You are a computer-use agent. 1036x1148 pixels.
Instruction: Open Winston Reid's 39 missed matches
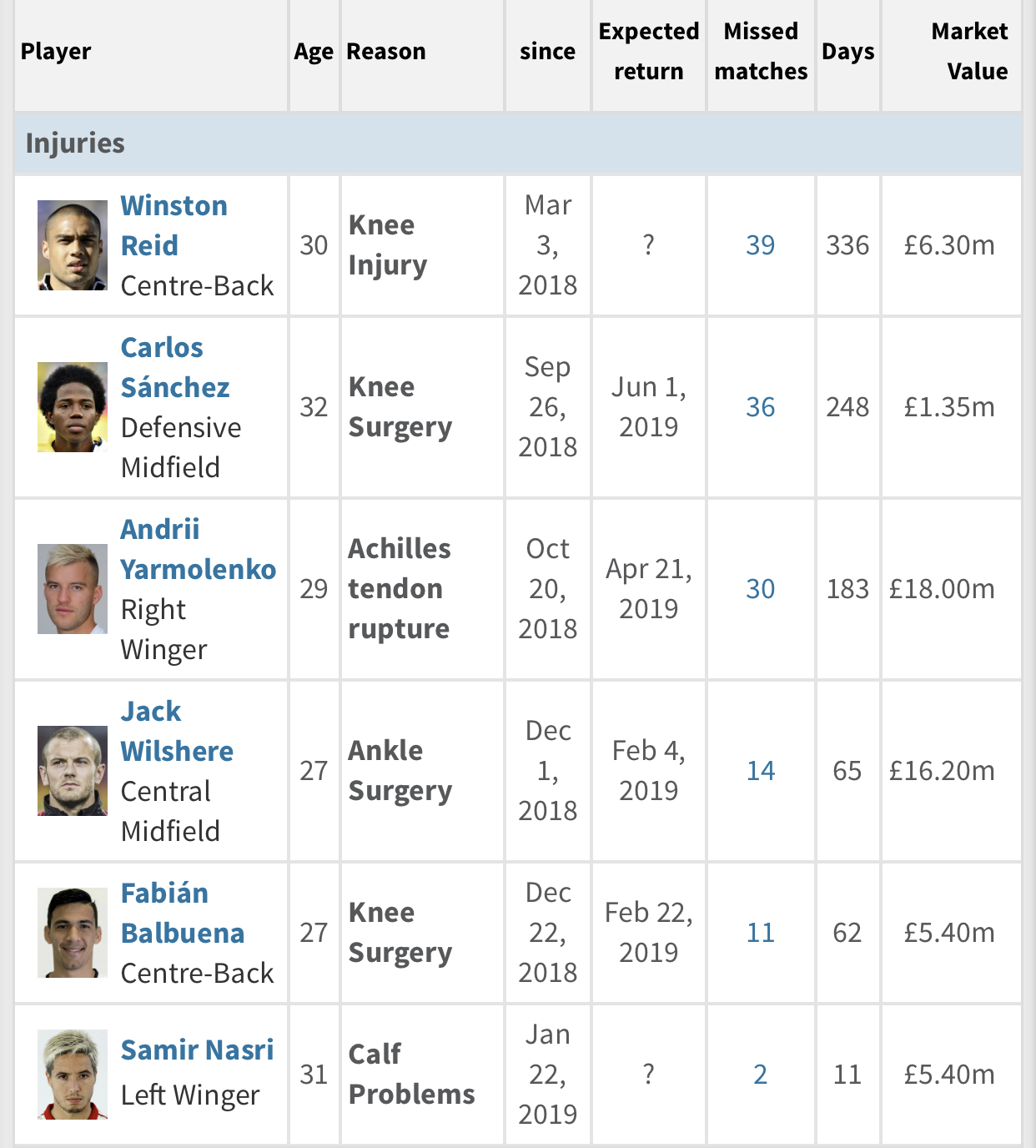click(761, 245)
